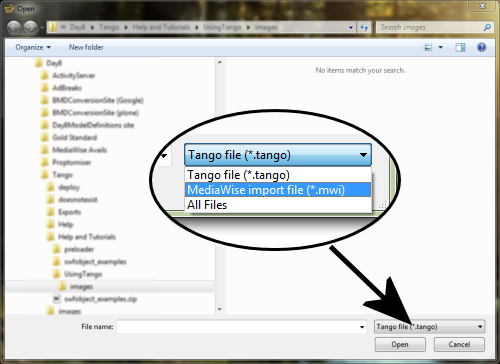The height and width of the screenshot is (364, 500).
Task: Select the highlighted images folder in the tree
Action: 110,287
